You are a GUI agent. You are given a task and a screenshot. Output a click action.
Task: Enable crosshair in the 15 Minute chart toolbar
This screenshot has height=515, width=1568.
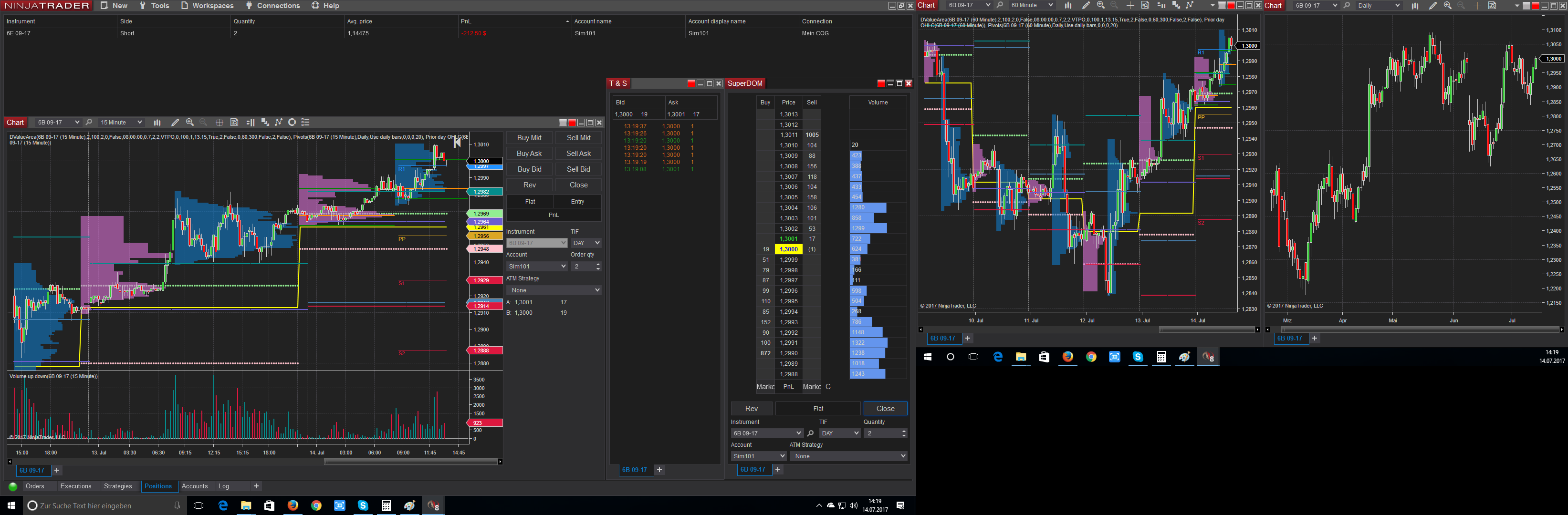click(x=220, y=122)
